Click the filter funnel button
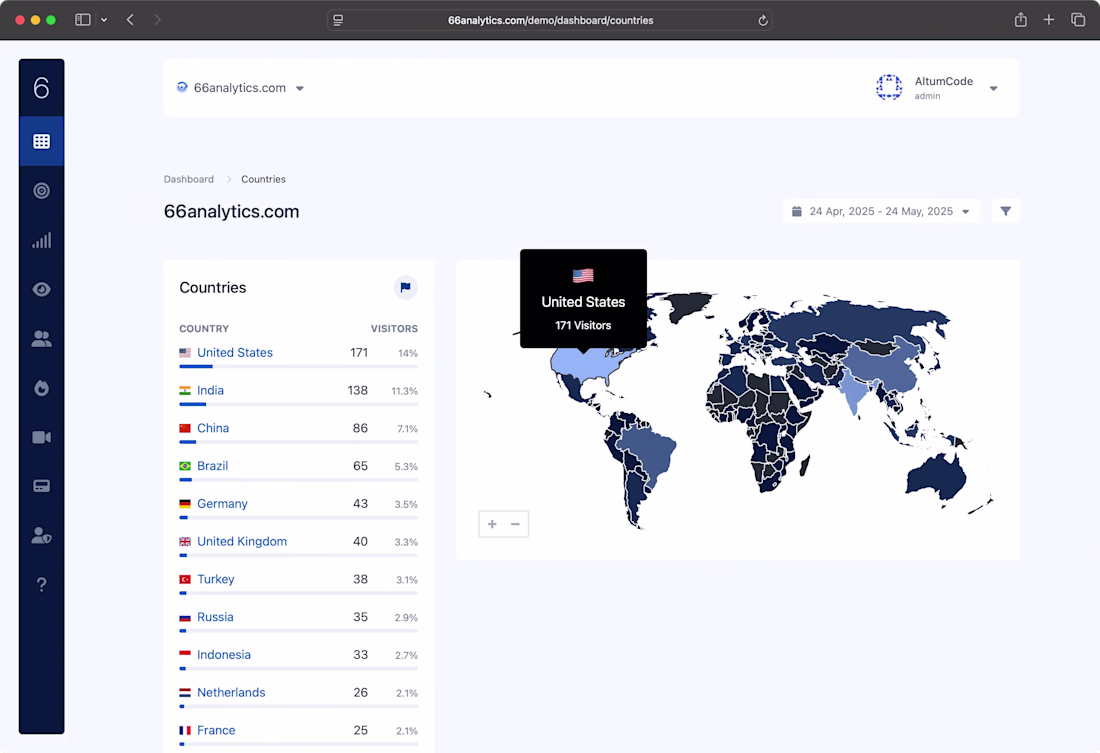Image resolution: width=1100 pixels, height=753 pixels. (x=1005, y=211)
